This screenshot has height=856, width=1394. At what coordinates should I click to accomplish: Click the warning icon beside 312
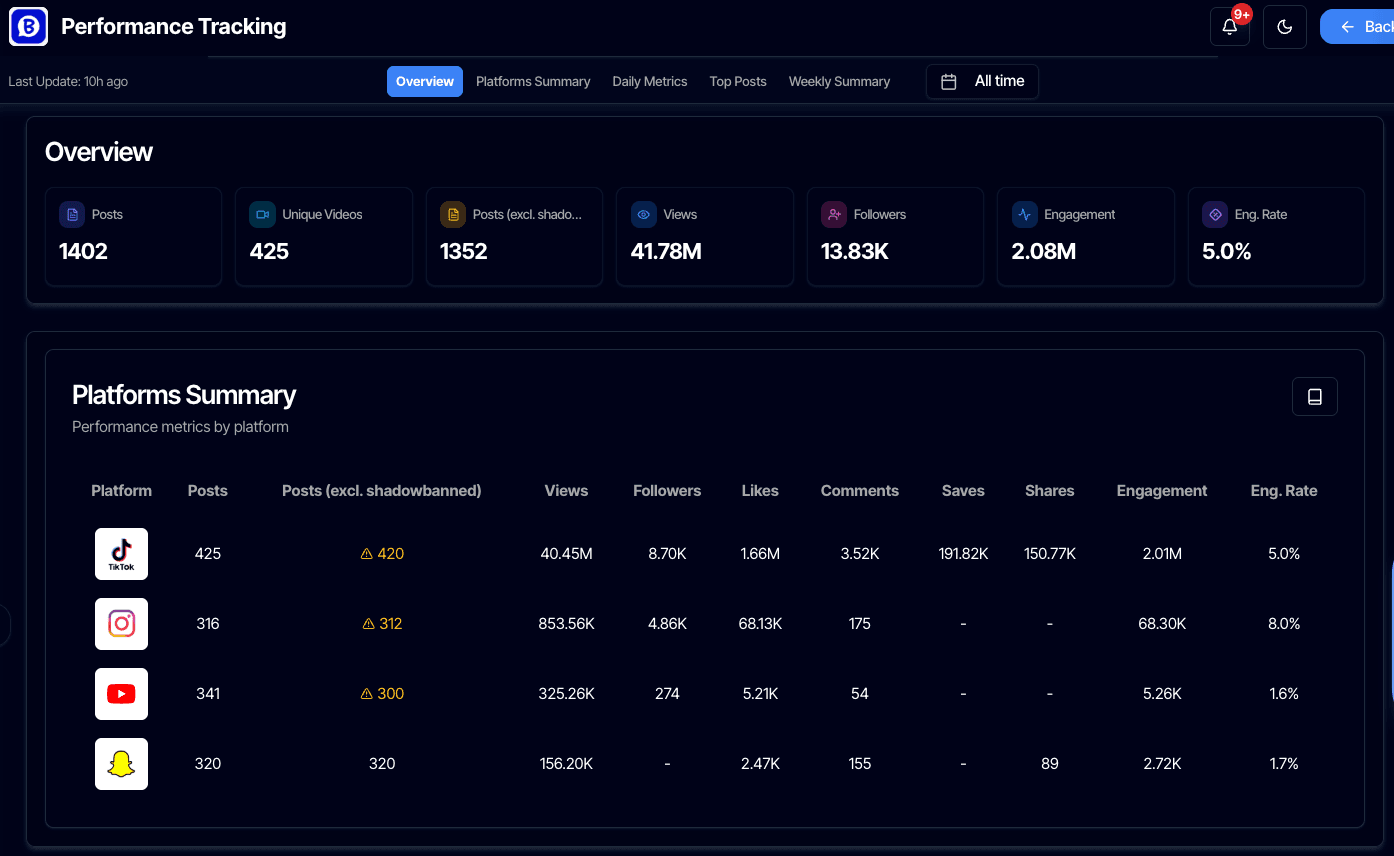(x=368, y=624)
